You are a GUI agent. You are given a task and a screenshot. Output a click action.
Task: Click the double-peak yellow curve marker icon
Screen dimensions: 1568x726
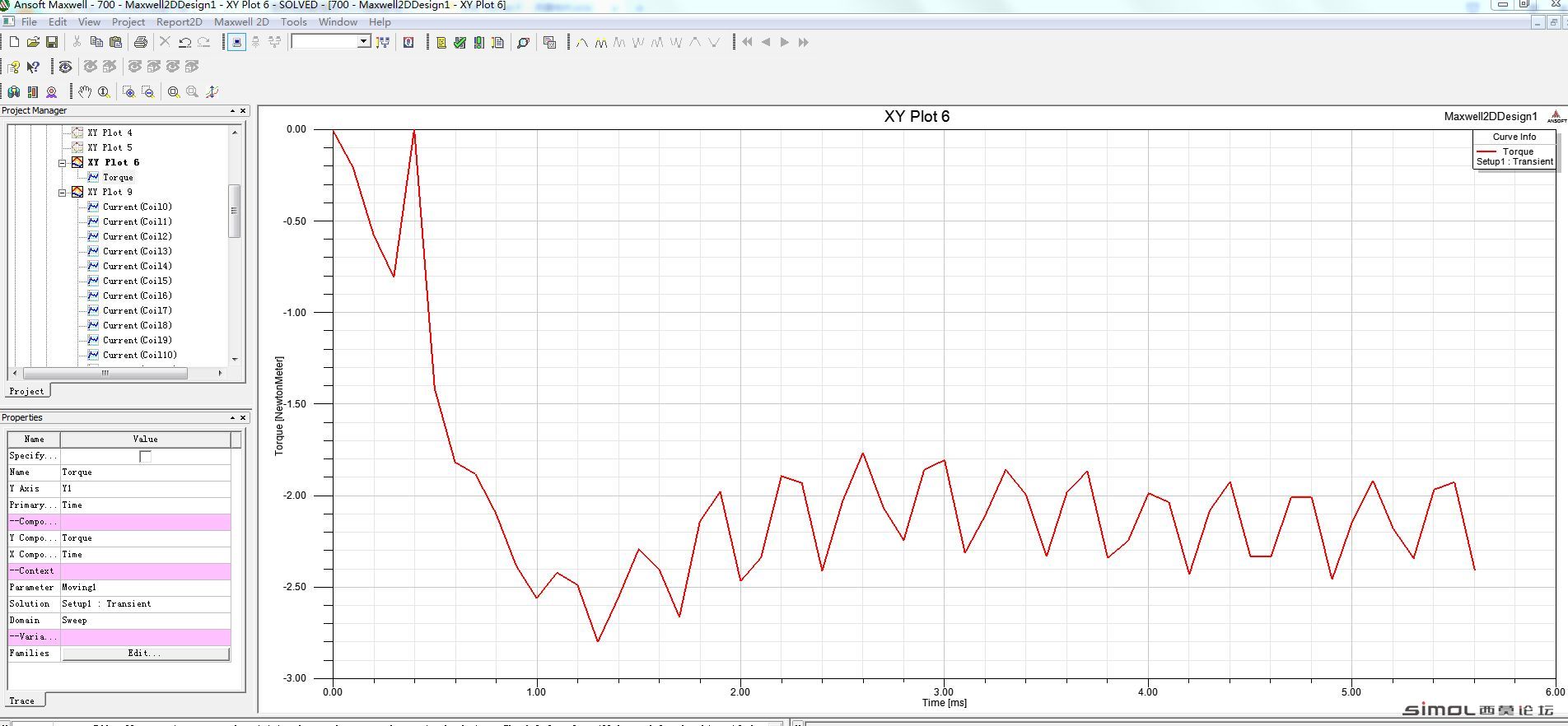(601, 42)
